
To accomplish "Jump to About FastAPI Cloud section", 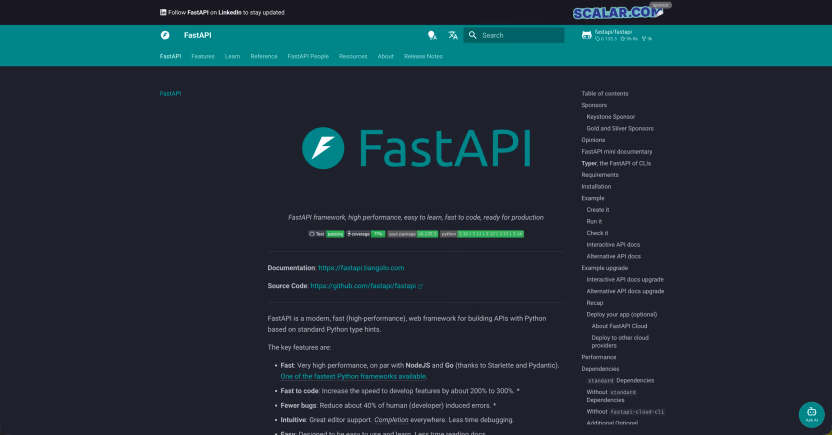I will tap(619, 327).
